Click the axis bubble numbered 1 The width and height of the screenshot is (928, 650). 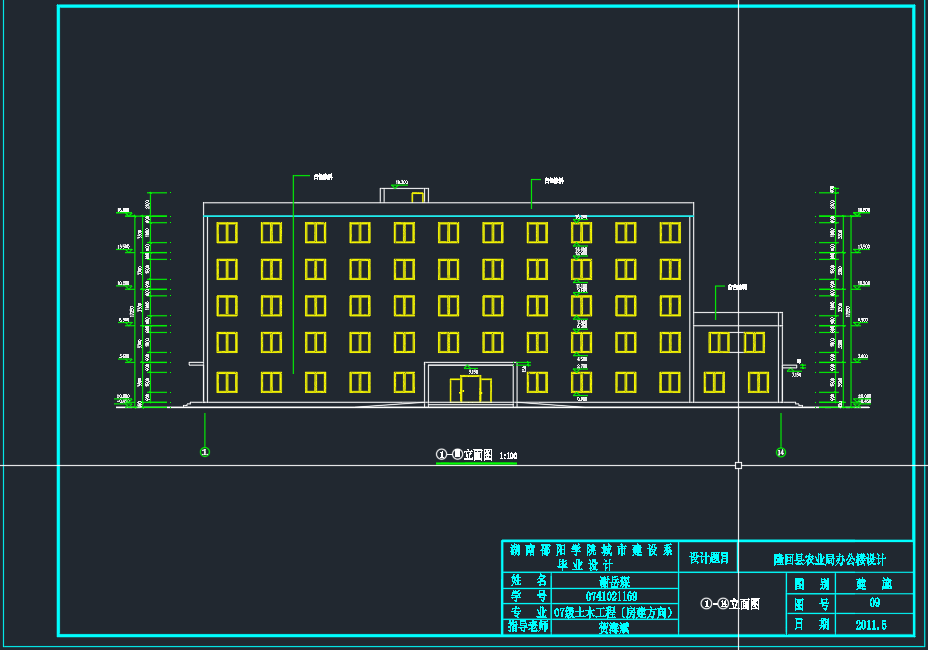205,452
